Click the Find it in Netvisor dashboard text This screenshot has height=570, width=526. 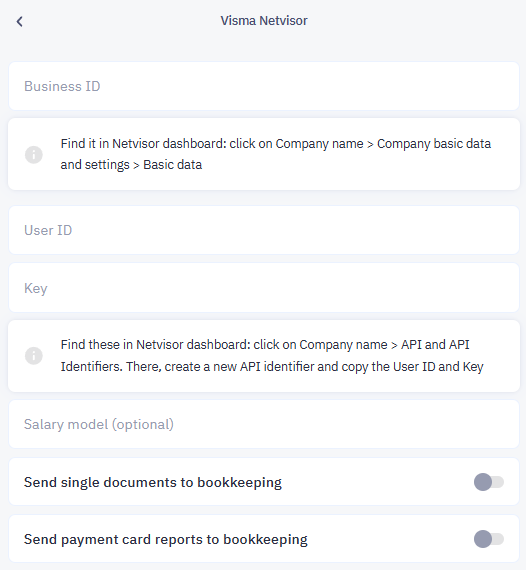pos(144,144)
